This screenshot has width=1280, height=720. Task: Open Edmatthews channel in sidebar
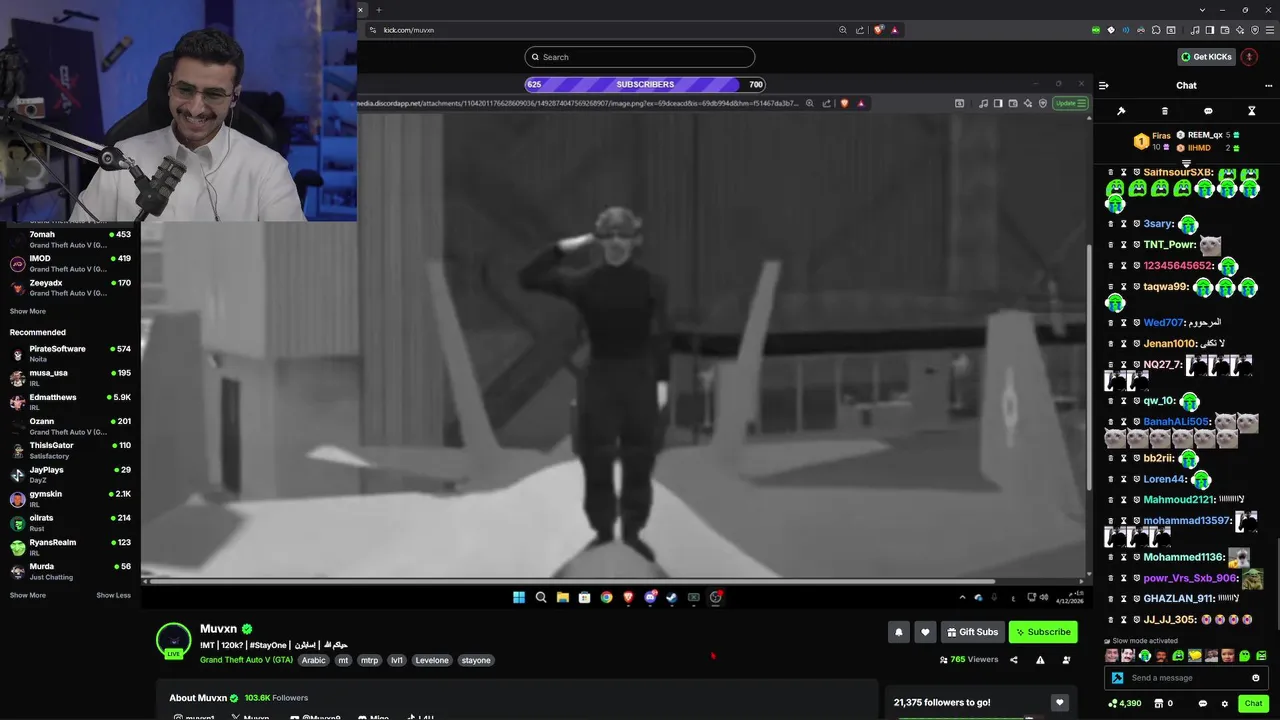70,402
